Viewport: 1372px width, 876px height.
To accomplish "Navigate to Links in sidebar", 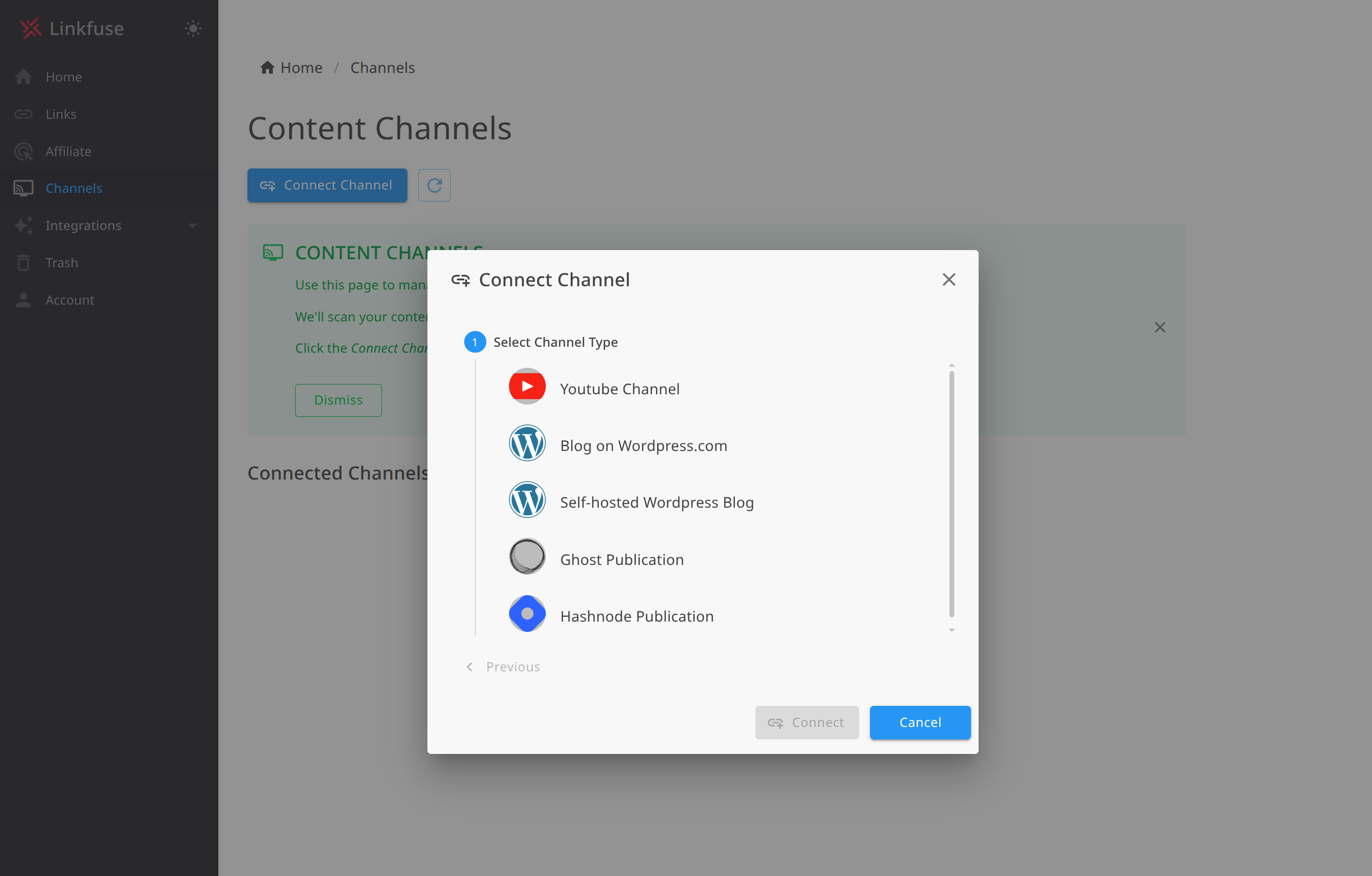I will [61, 114].
